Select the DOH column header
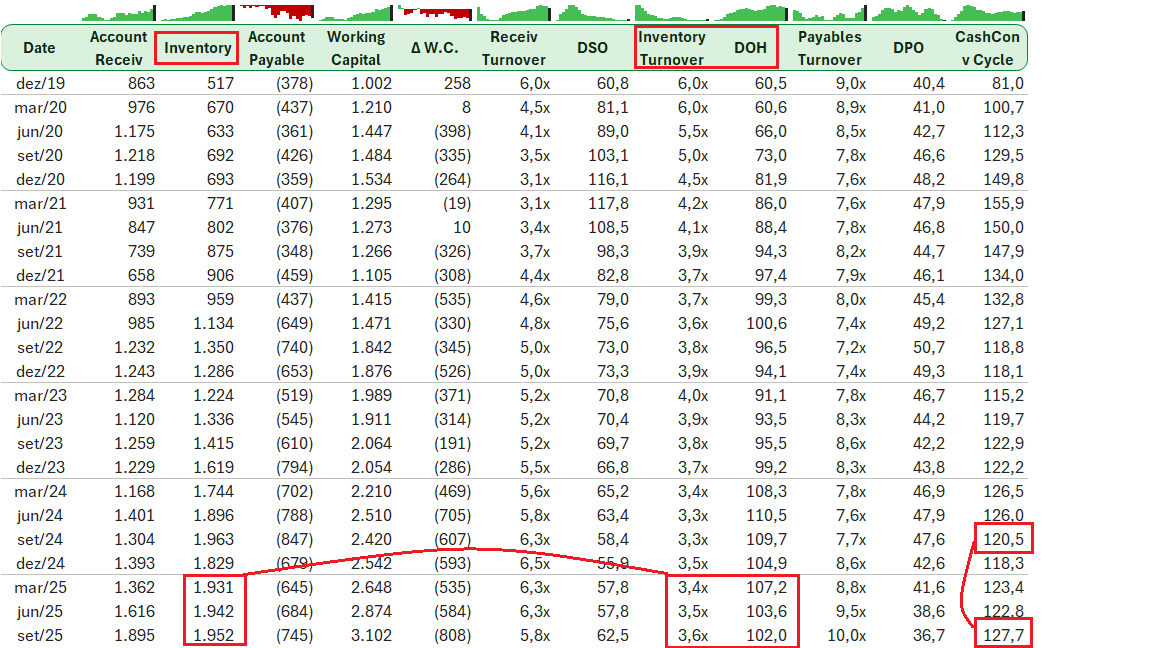1152x648 pixels. pos(750,48)
